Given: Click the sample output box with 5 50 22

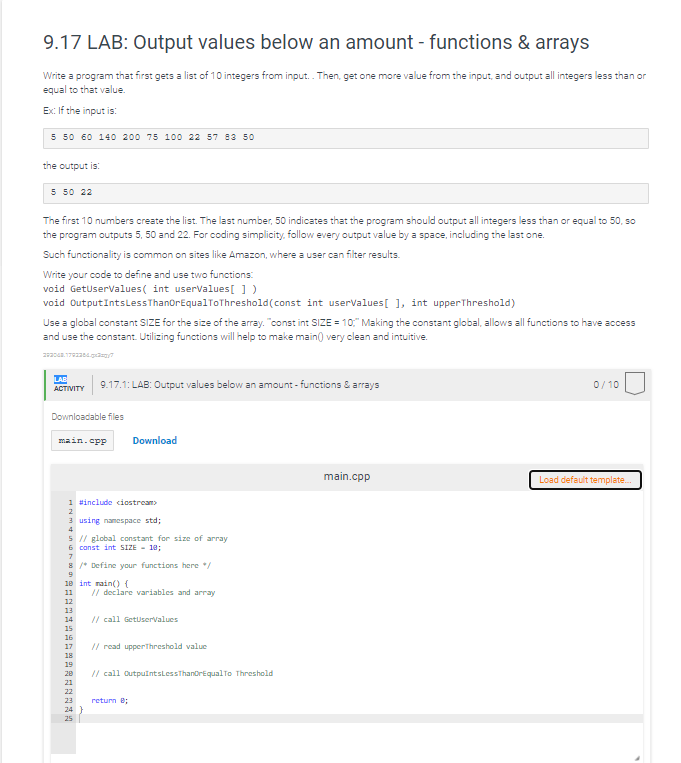Looking at the screenshot, I should point(346,193).
